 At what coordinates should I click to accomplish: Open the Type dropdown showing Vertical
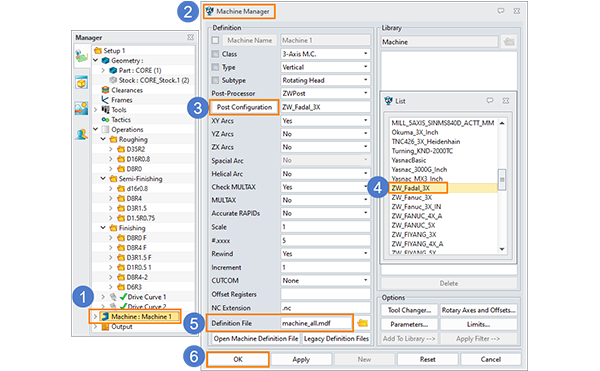(325, 67)
